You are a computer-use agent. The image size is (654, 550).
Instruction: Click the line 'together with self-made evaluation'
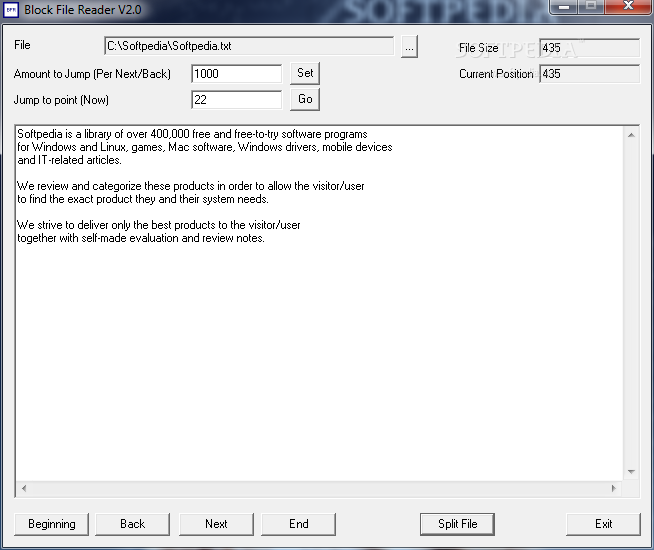(141, 238)
